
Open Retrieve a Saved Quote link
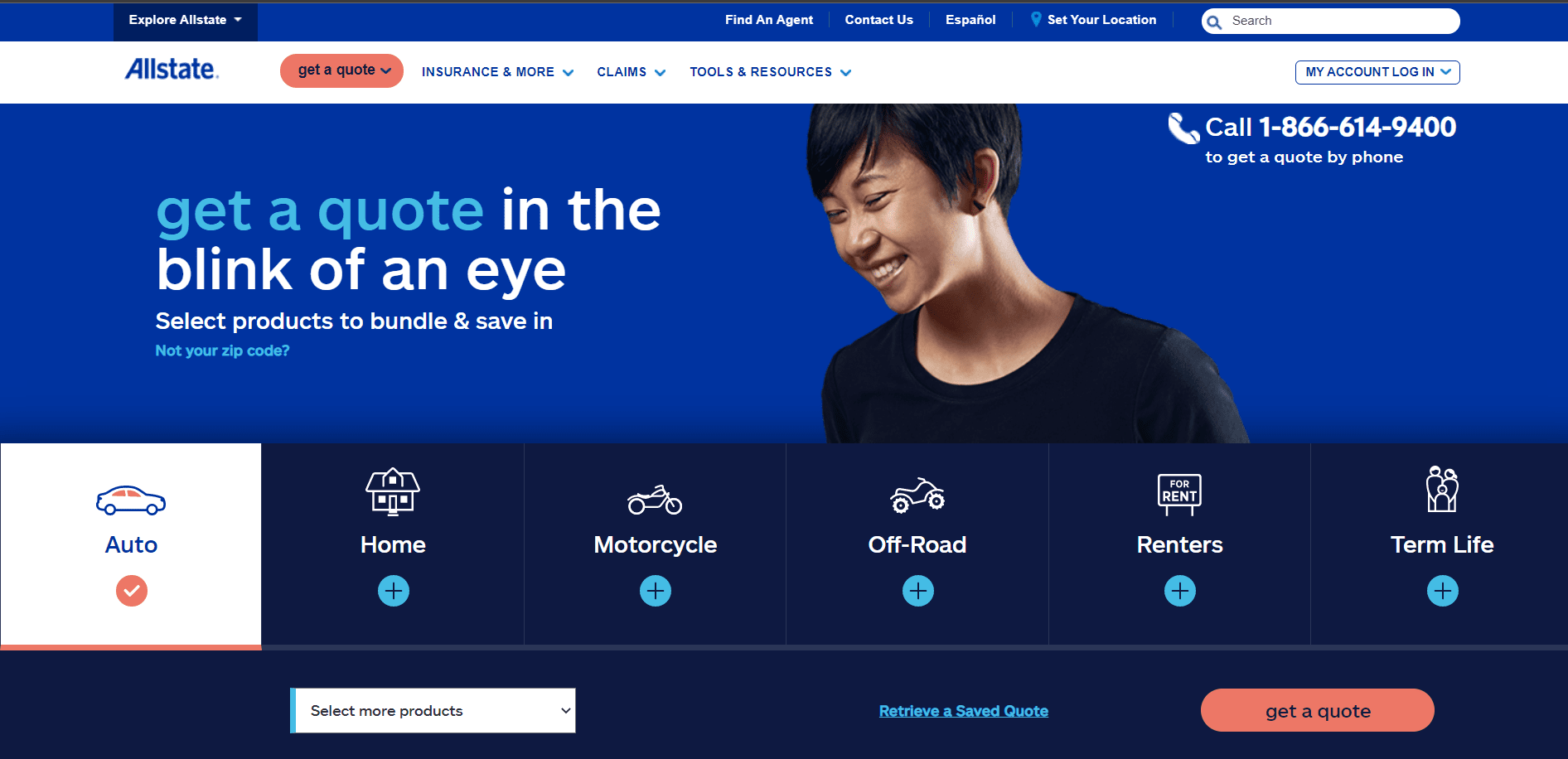coord(964,711)
